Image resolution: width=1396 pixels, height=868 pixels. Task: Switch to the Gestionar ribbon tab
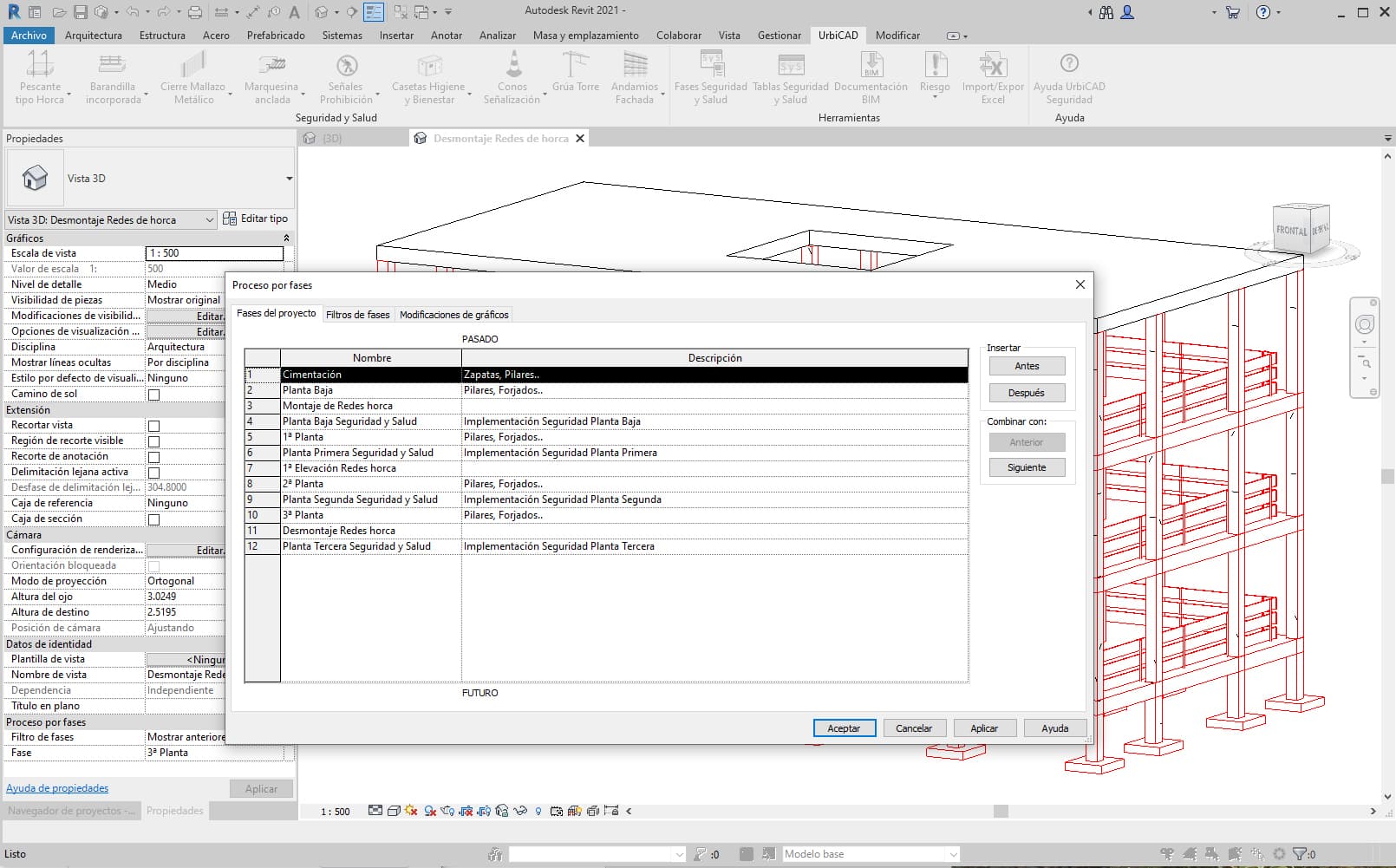coord(779,36)
